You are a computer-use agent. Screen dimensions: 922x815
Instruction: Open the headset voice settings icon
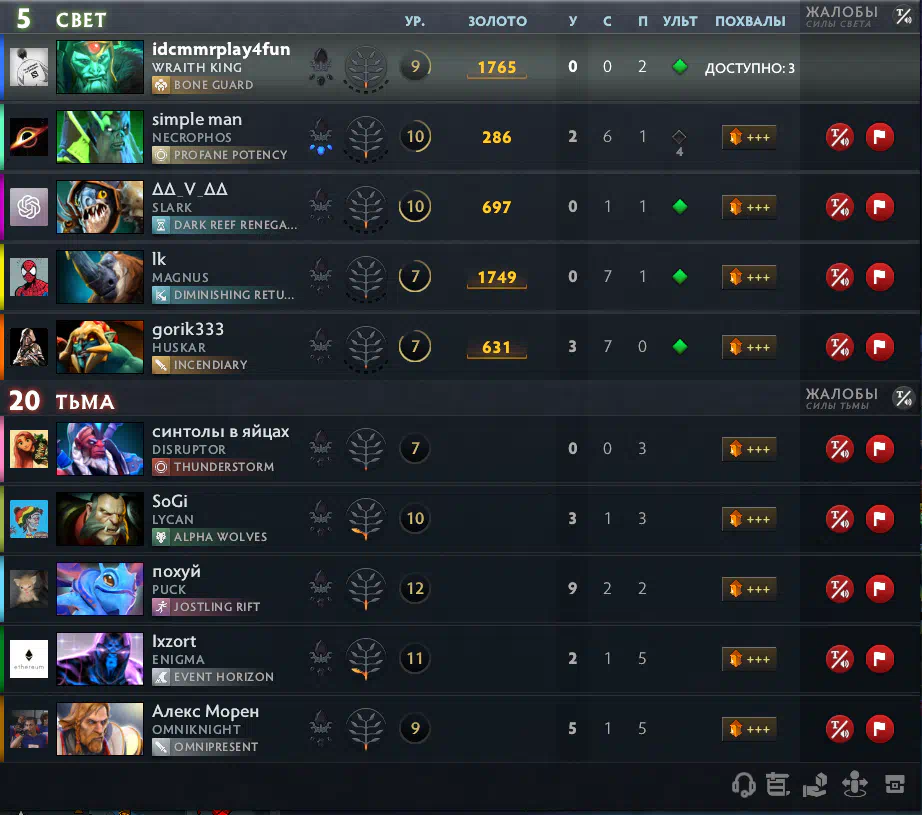coord(743,784)
